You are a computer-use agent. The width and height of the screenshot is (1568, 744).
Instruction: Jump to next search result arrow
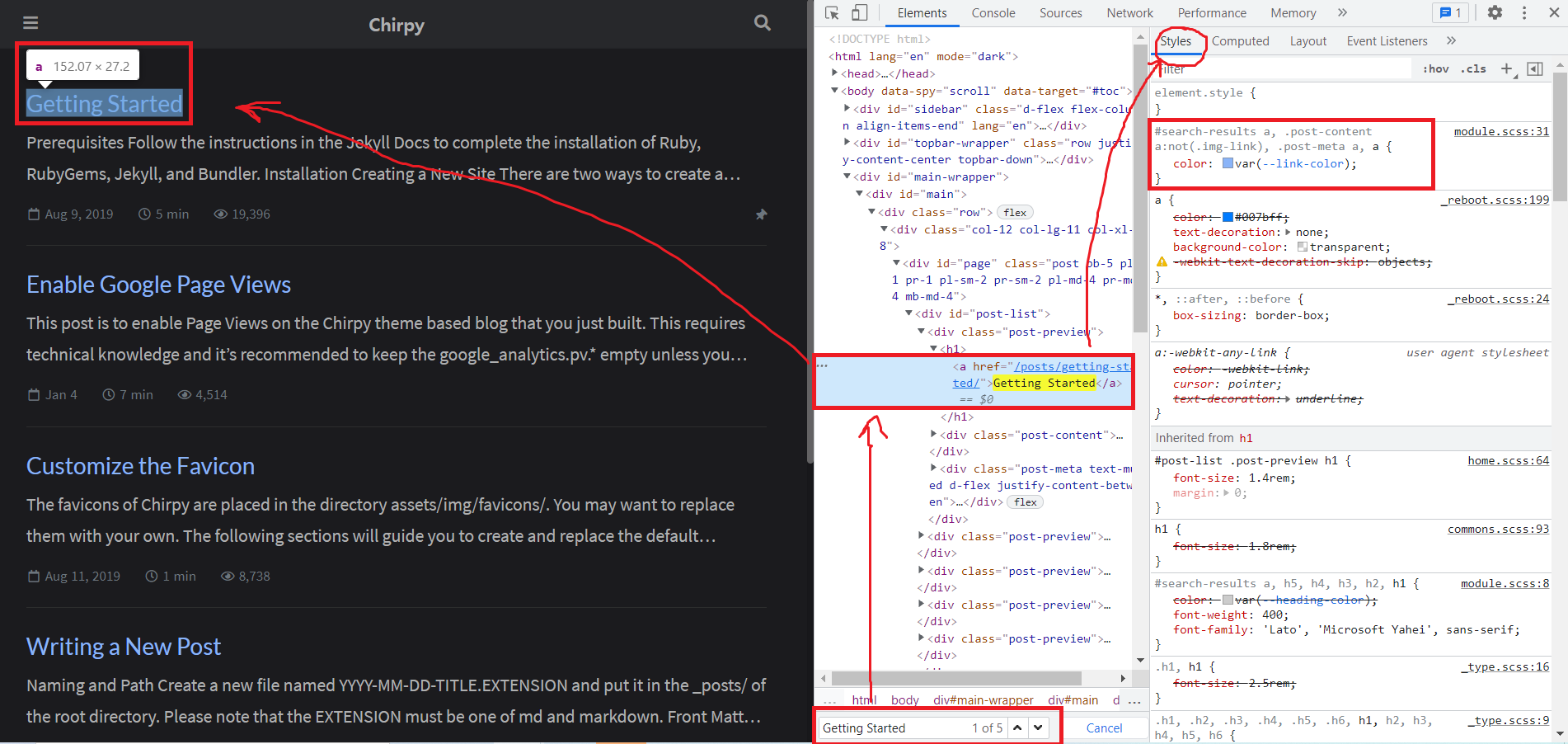coord(1038,728)
